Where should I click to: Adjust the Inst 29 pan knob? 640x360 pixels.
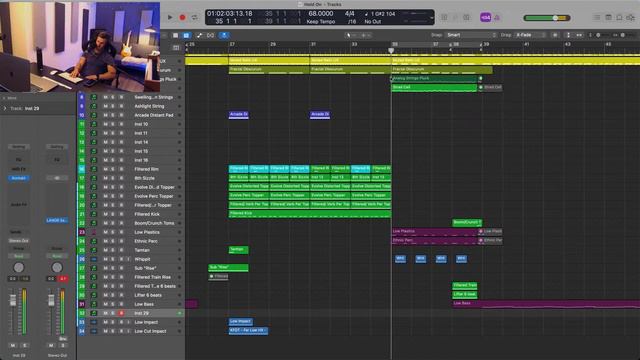click(x=18, y=268)
